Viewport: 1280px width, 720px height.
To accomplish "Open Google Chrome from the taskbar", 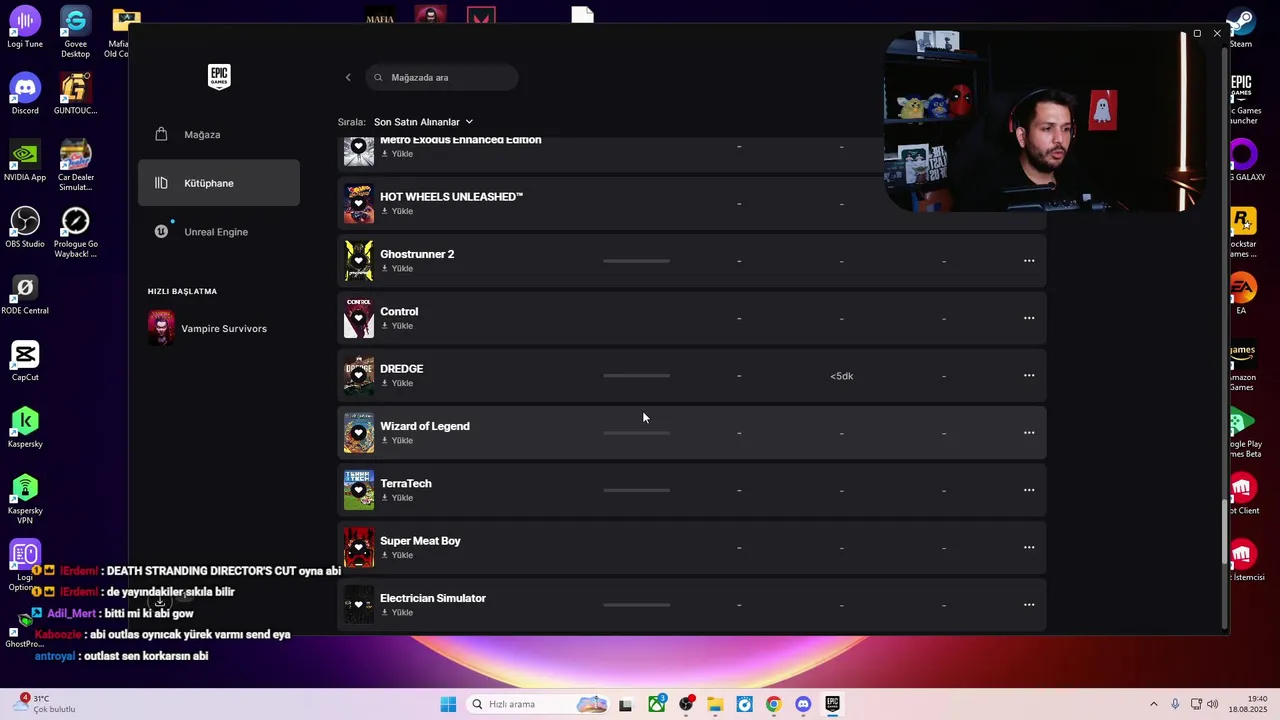I will point(773,704).
